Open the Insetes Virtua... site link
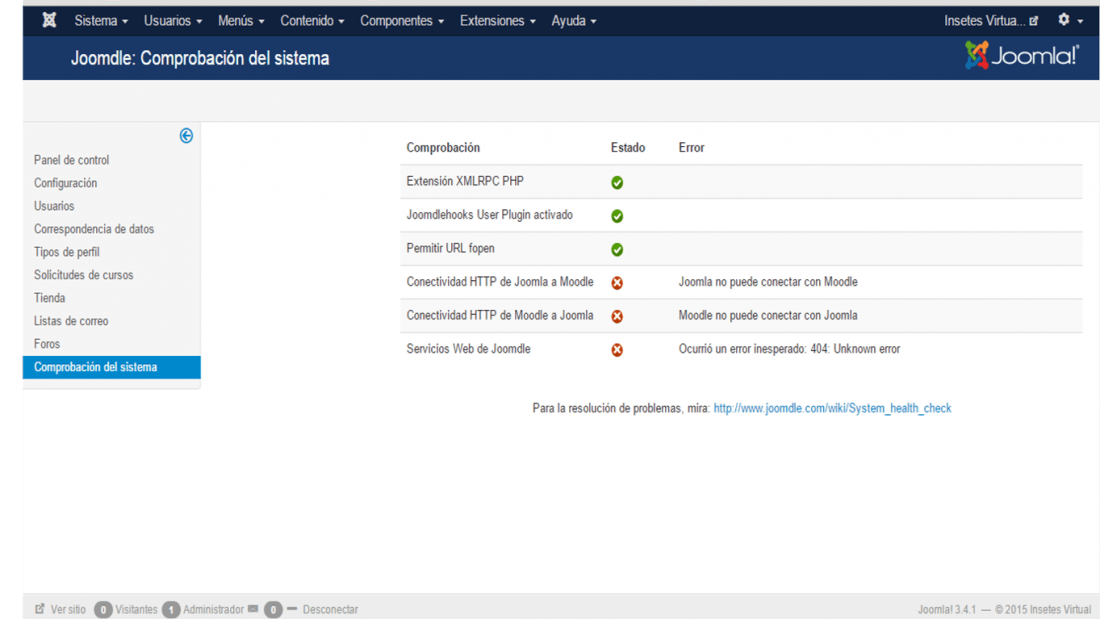The image size is (1100, 619). coord(991,21)
